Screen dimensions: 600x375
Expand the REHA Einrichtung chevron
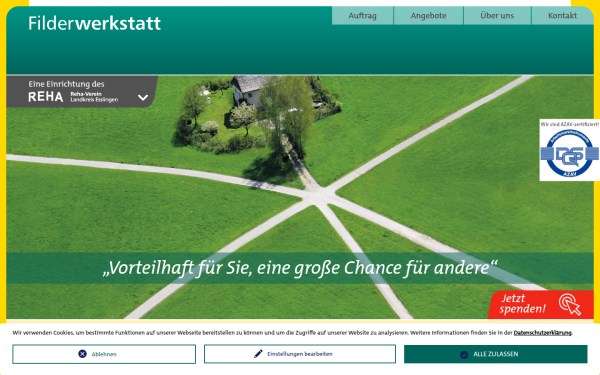(x=143, y=98)
